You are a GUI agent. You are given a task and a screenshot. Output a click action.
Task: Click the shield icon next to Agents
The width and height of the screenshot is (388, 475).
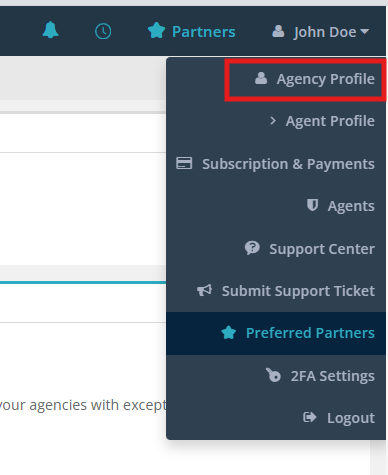click(x=312, y=205)
